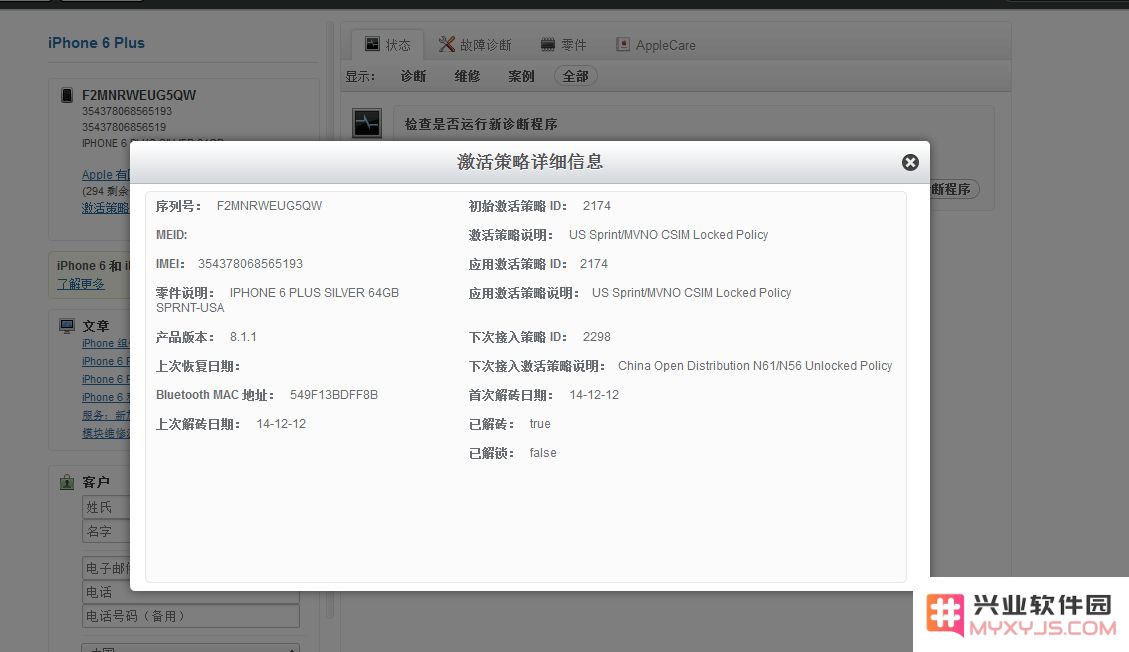Image resolution: width=1129 pixels, height=652 pixels.
Task: Filter display by 案例
Action: (521, 76)
